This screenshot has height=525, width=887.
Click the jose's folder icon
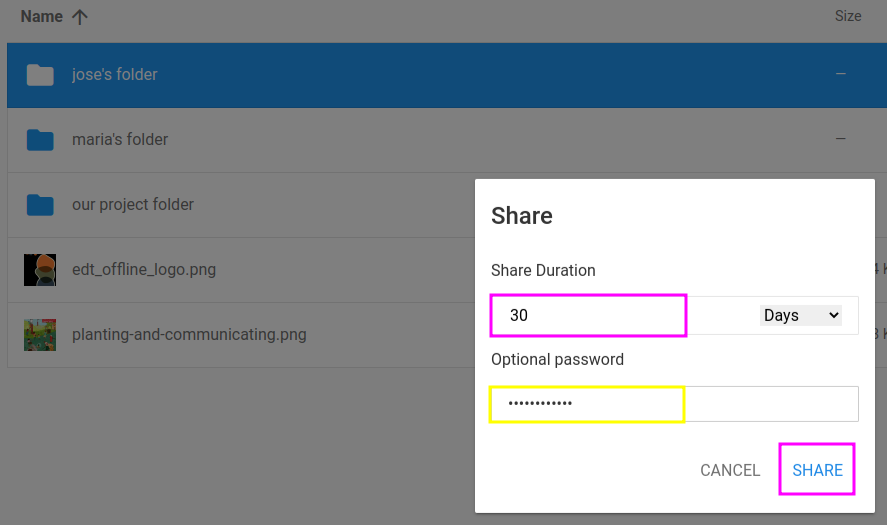click(40, 75)
